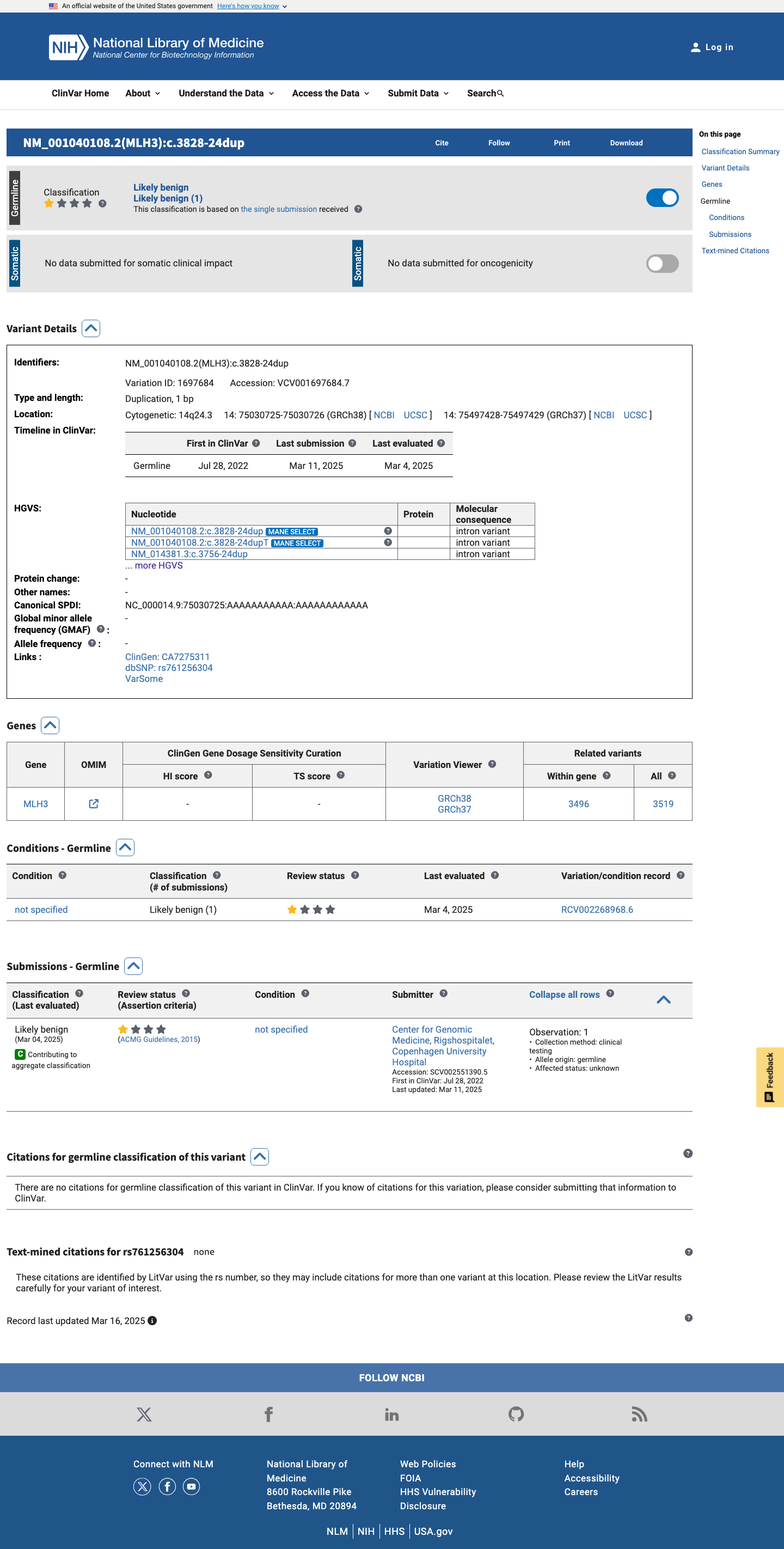Click Download in the title bar
This screenshot has width=784, height=1549.
[x=627, y=143]
